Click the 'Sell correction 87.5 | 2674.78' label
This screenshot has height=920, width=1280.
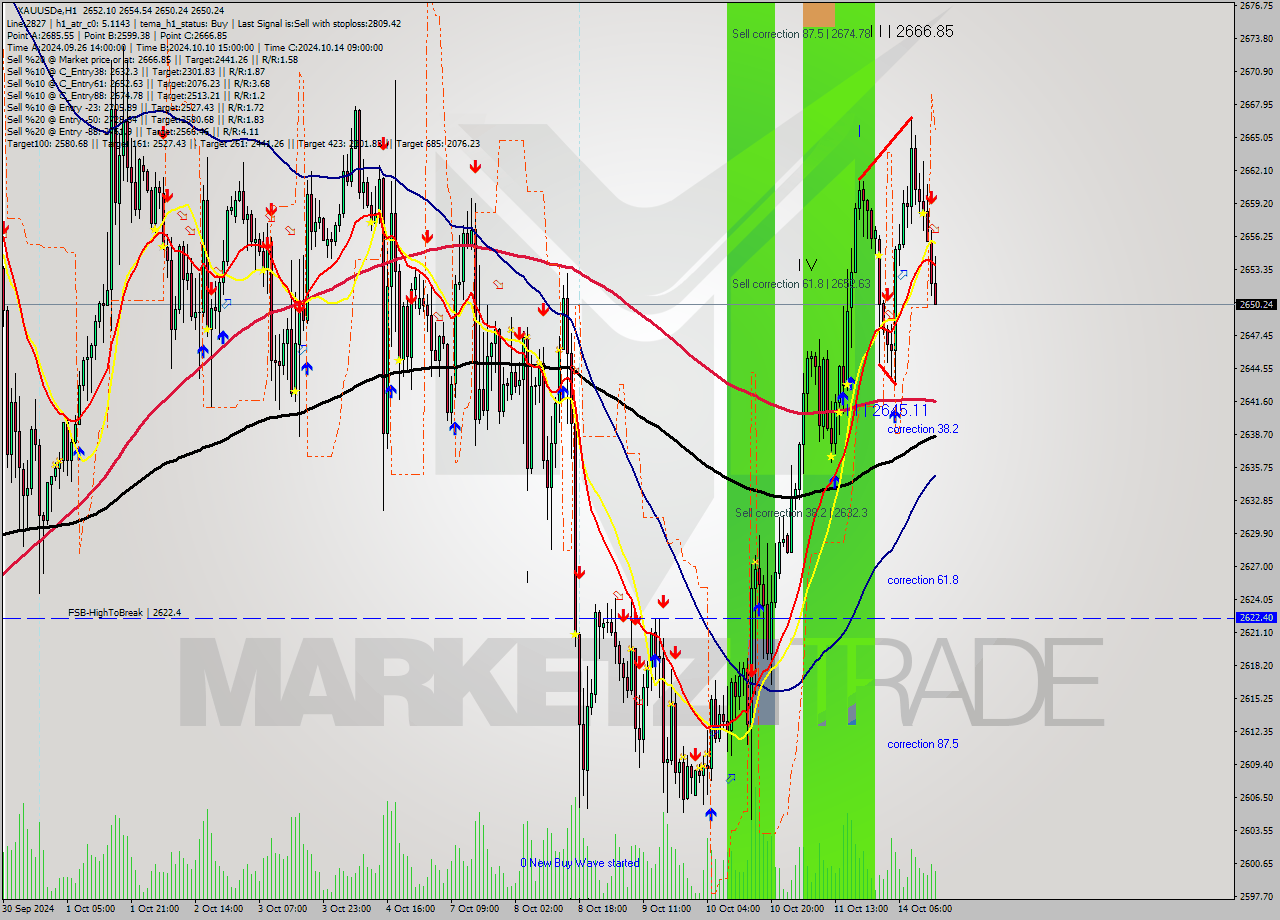(801, 34)
